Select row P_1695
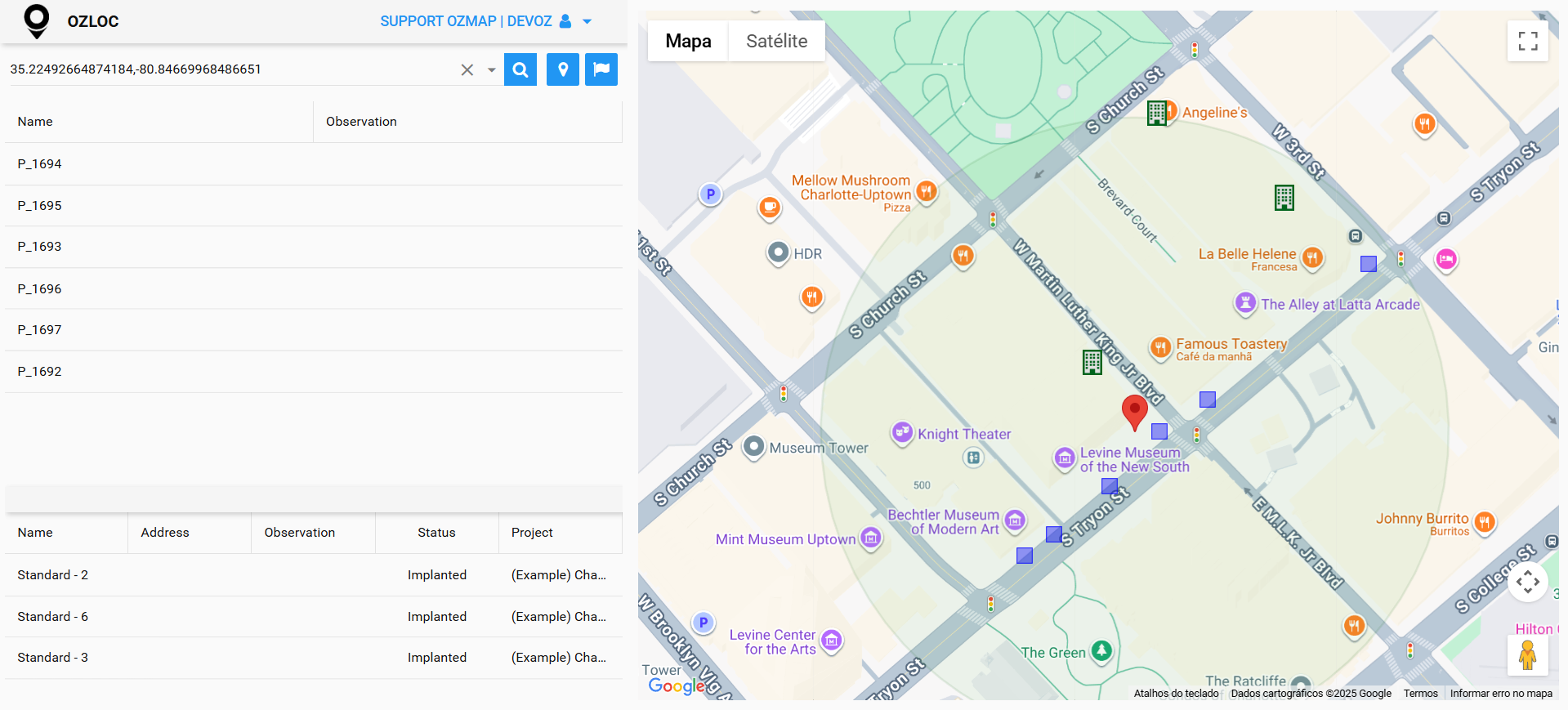 tap(314, 206)
